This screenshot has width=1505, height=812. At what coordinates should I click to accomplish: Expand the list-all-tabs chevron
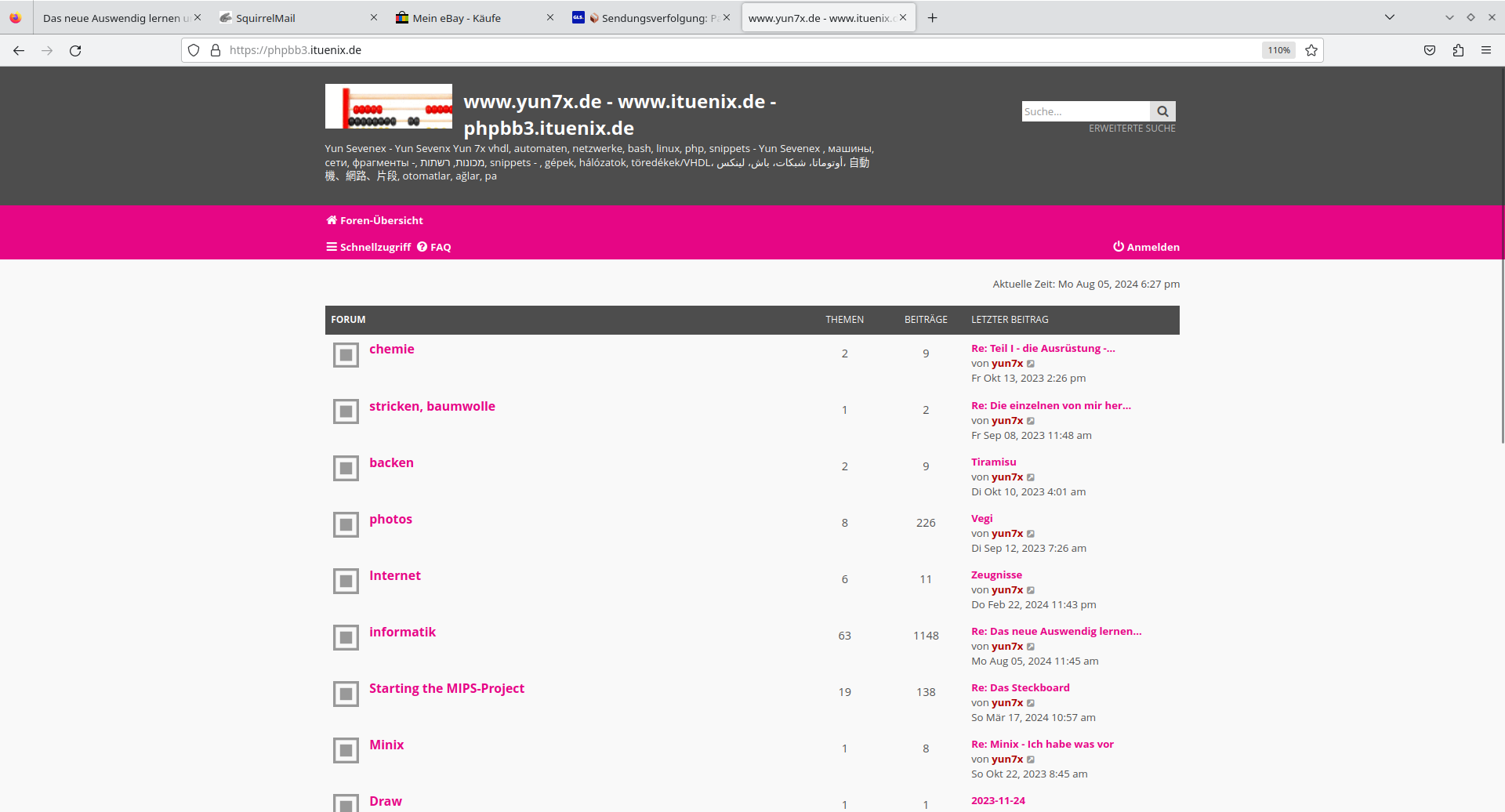(x=1390, y=17)
